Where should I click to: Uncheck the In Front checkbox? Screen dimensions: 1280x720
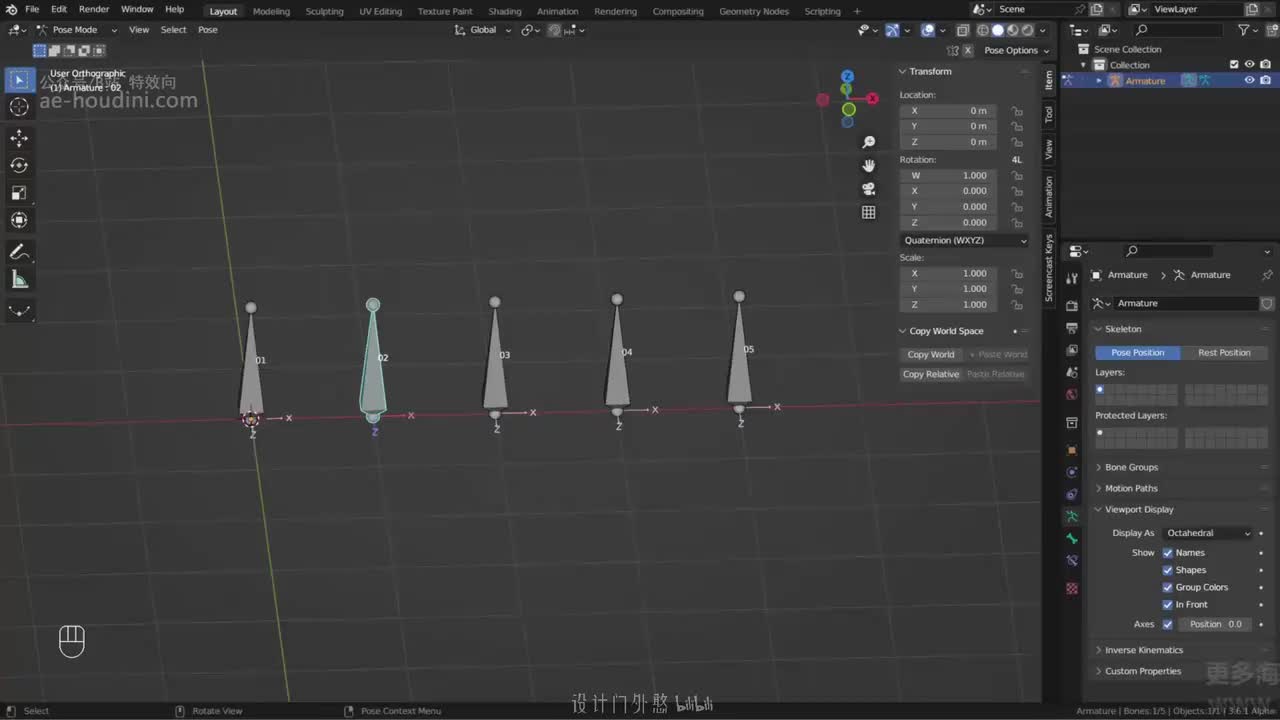tap(1167, 604)
